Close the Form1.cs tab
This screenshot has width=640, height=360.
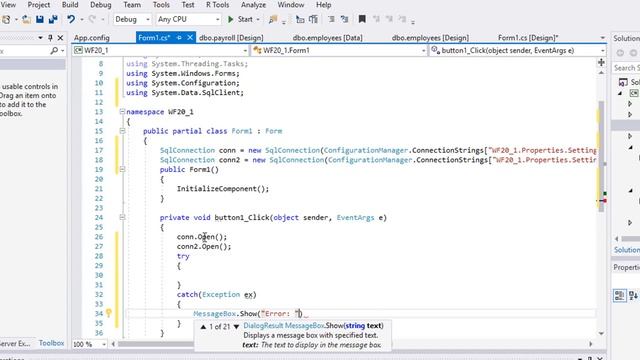pos(190,38)
